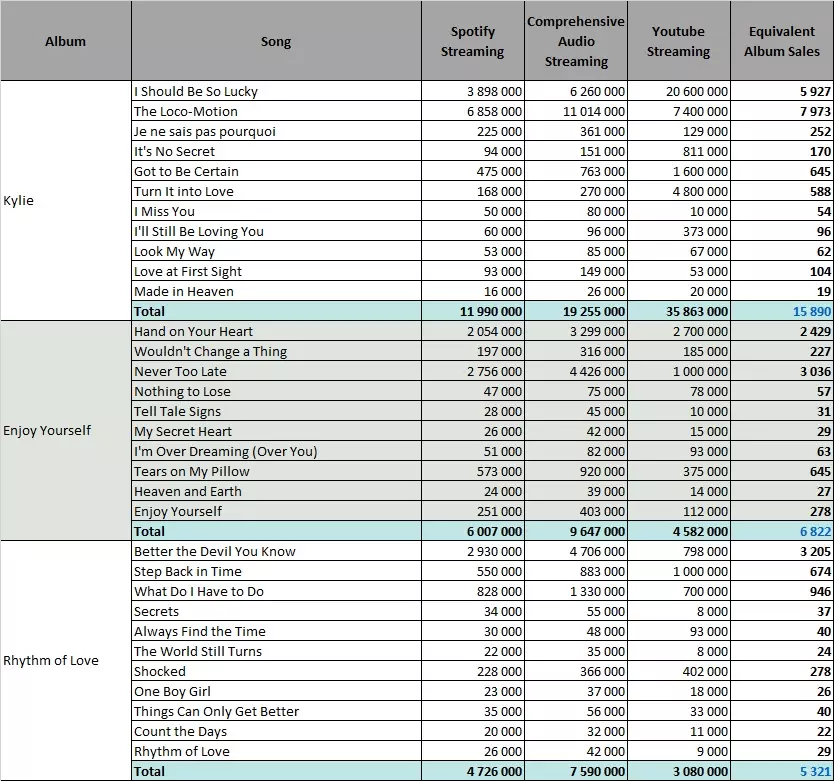The image size is (834, 781).
Task: Click 'Better the Devil You Know' cell
Action: point(276,551)
